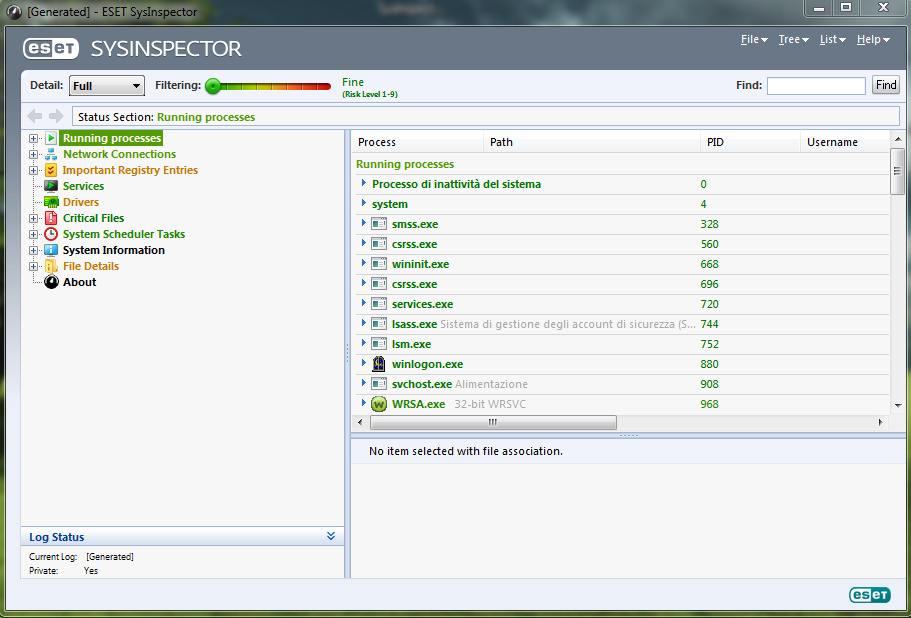The height and width of the screenshot is (618, 911).
Task: Click the lsm.exe process icon
Action: coord(379,344)
